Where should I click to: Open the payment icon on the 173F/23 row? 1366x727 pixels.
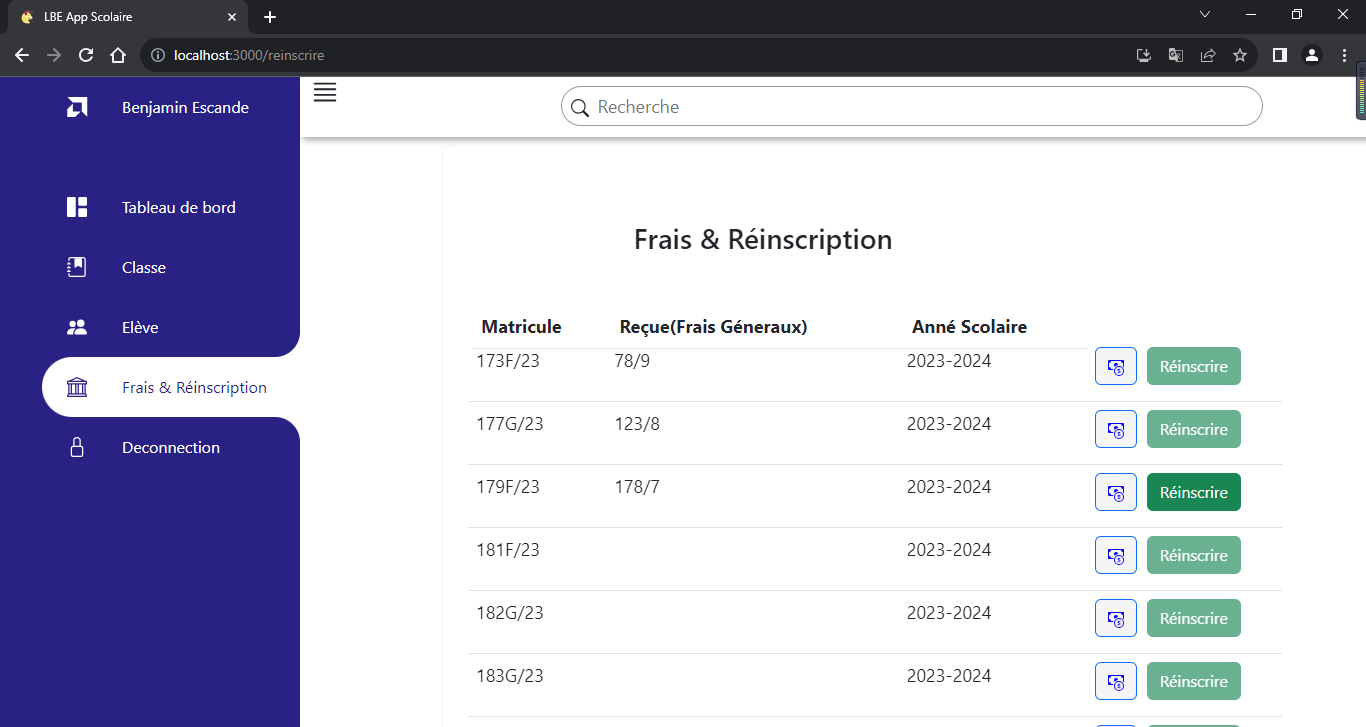(1115, 366)
